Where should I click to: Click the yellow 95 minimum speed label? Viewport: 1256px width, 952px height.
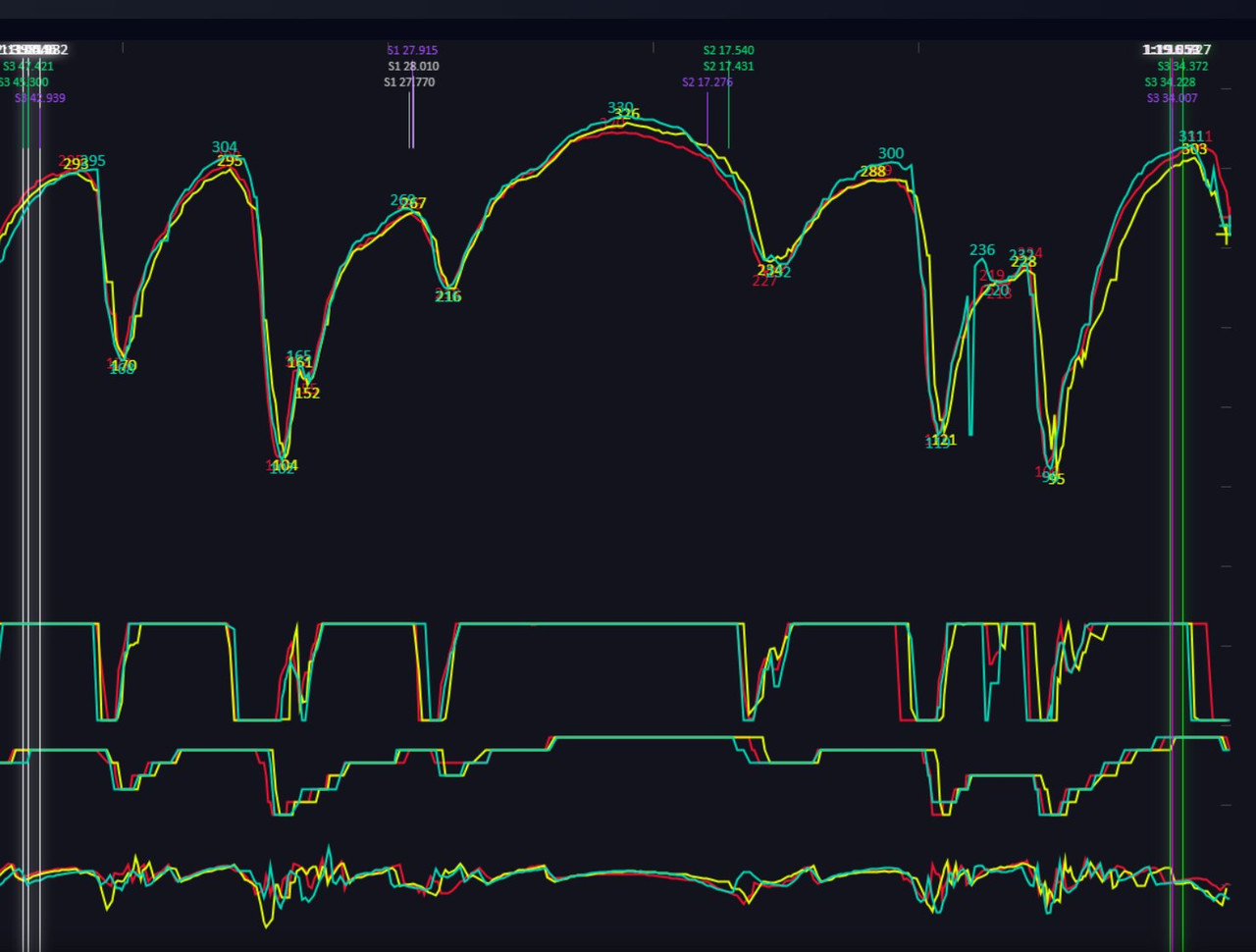click(1056, 479)
